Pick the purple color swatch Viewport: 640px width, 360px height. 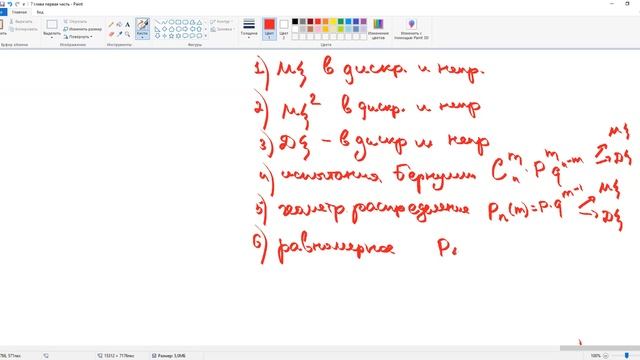point(363,22)
